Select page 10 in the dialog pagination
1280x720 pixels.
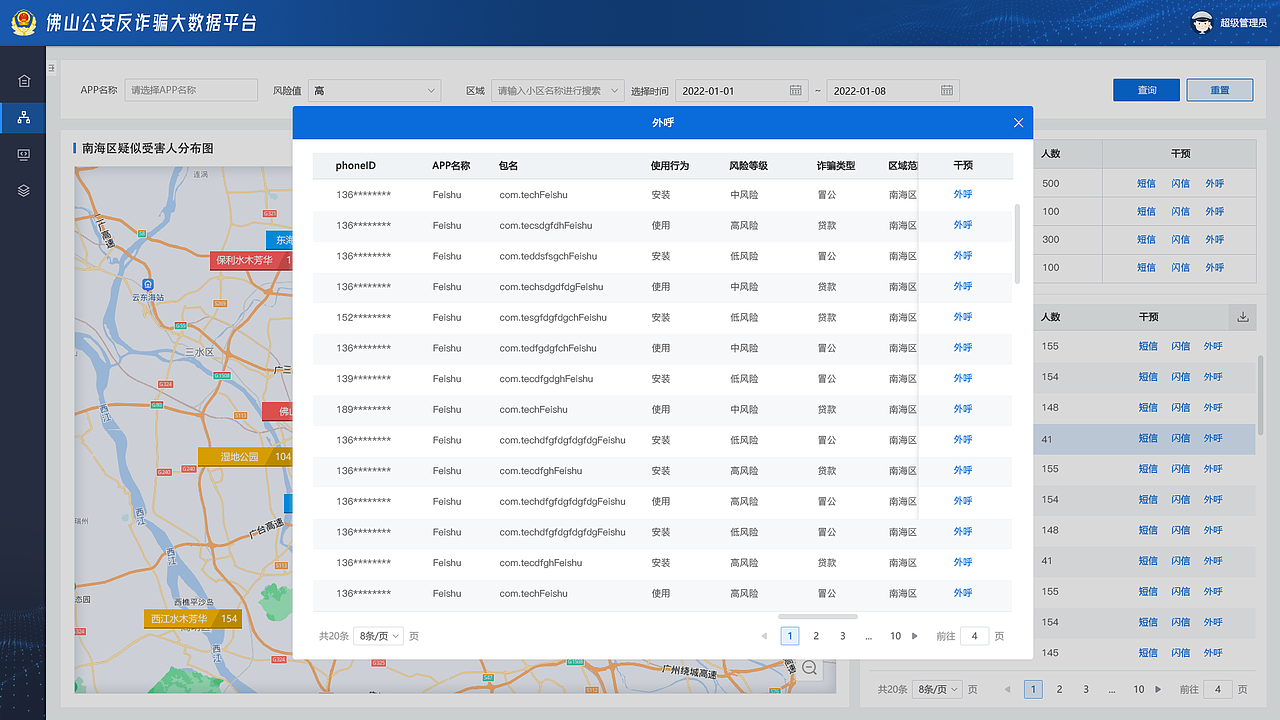895,636
